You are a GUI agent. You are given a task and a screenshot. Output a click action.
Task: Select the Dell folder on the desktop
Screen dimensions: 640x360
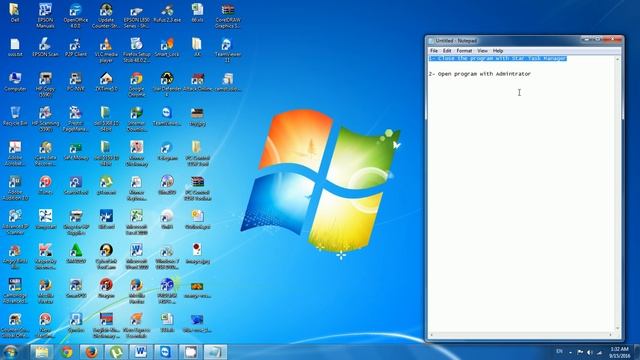pos(15,12)
